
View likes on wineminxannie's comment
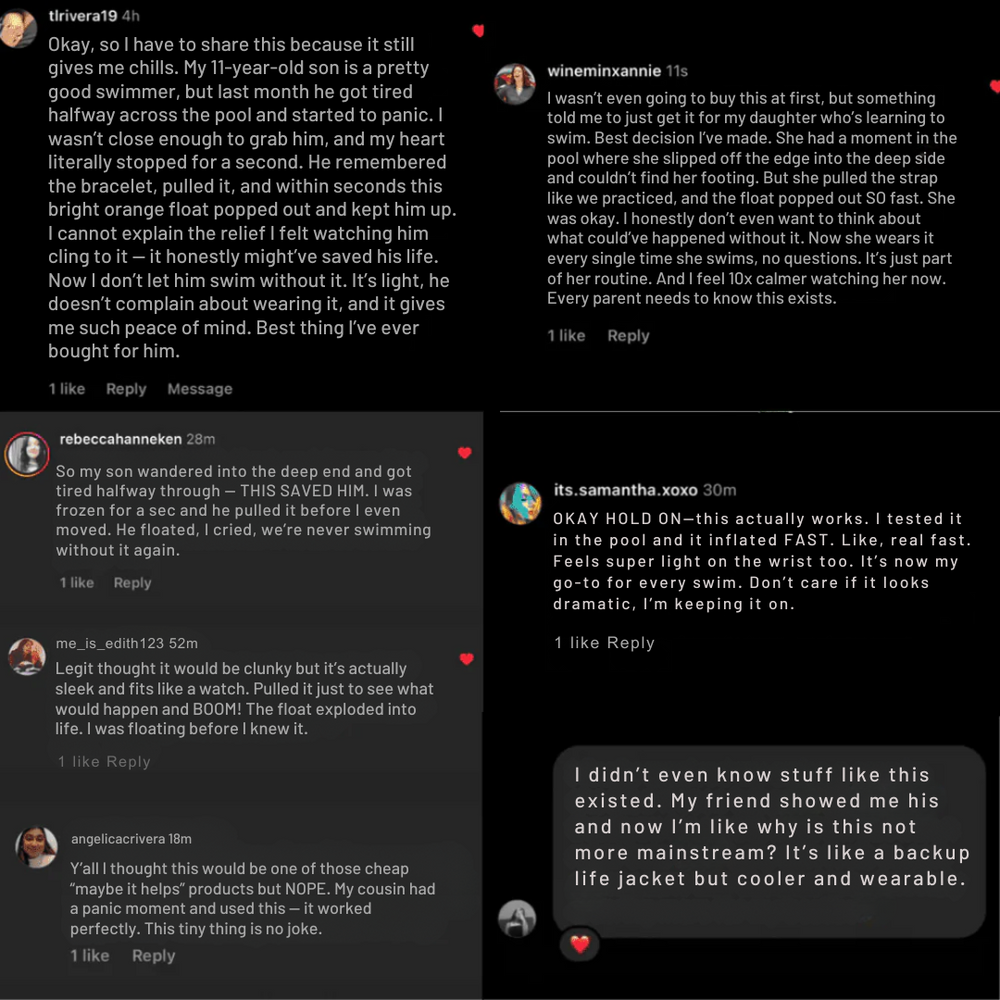pos(566,335)
